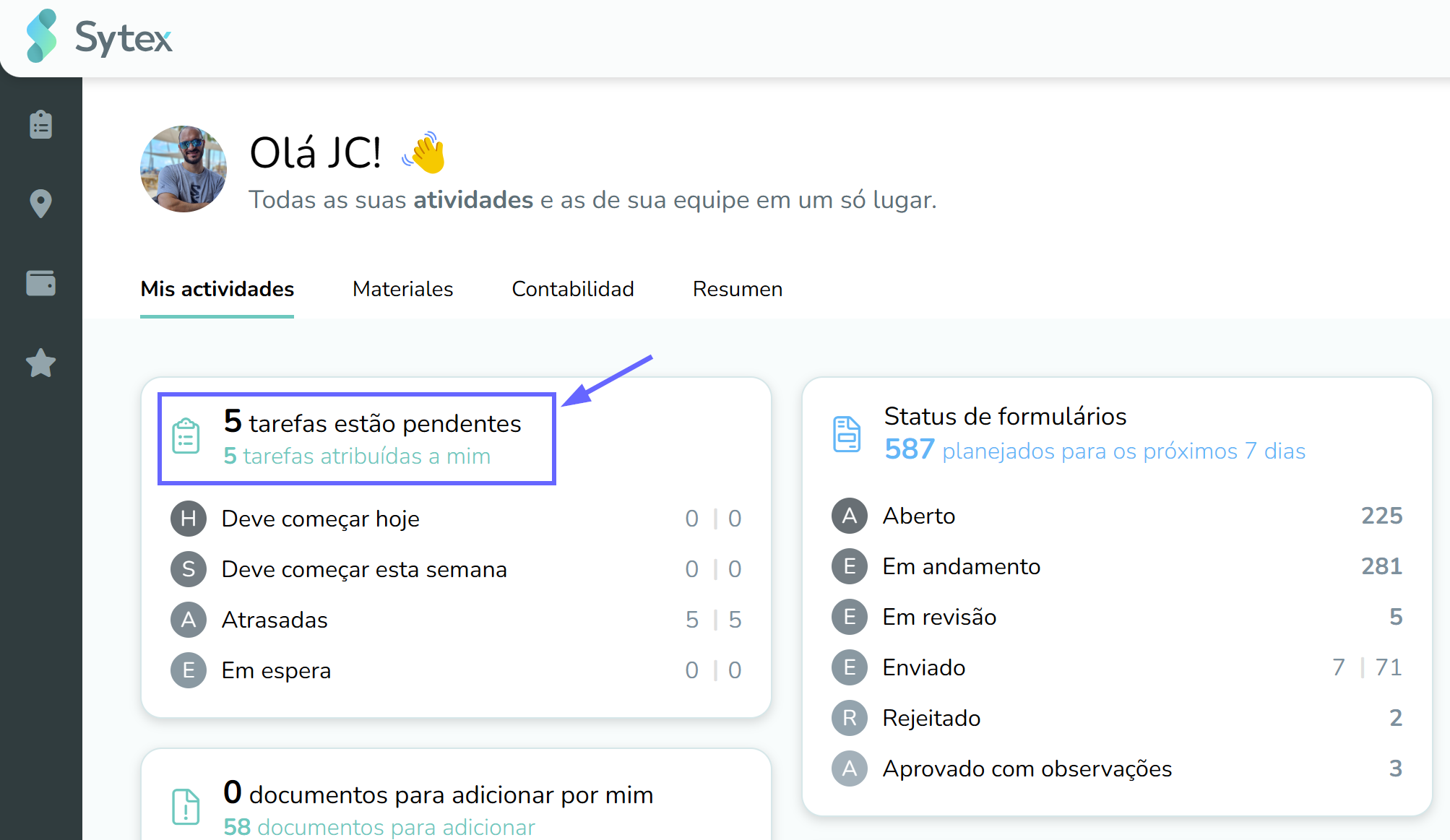Select the 'Enviado' status label
Screen dimensions: 1450x840
pos(924,667)
